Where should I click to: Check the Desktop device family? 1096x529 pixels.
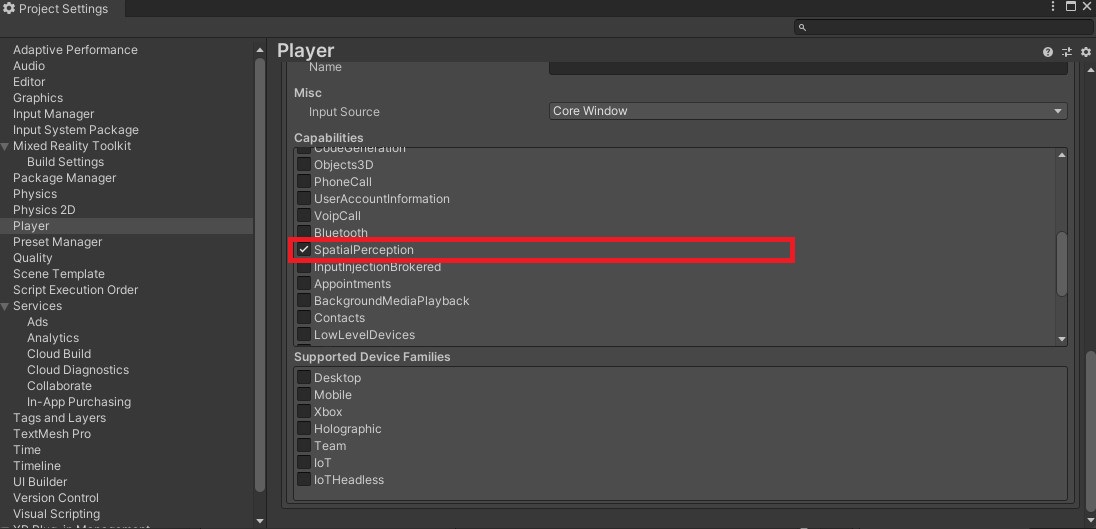[304, 377]
